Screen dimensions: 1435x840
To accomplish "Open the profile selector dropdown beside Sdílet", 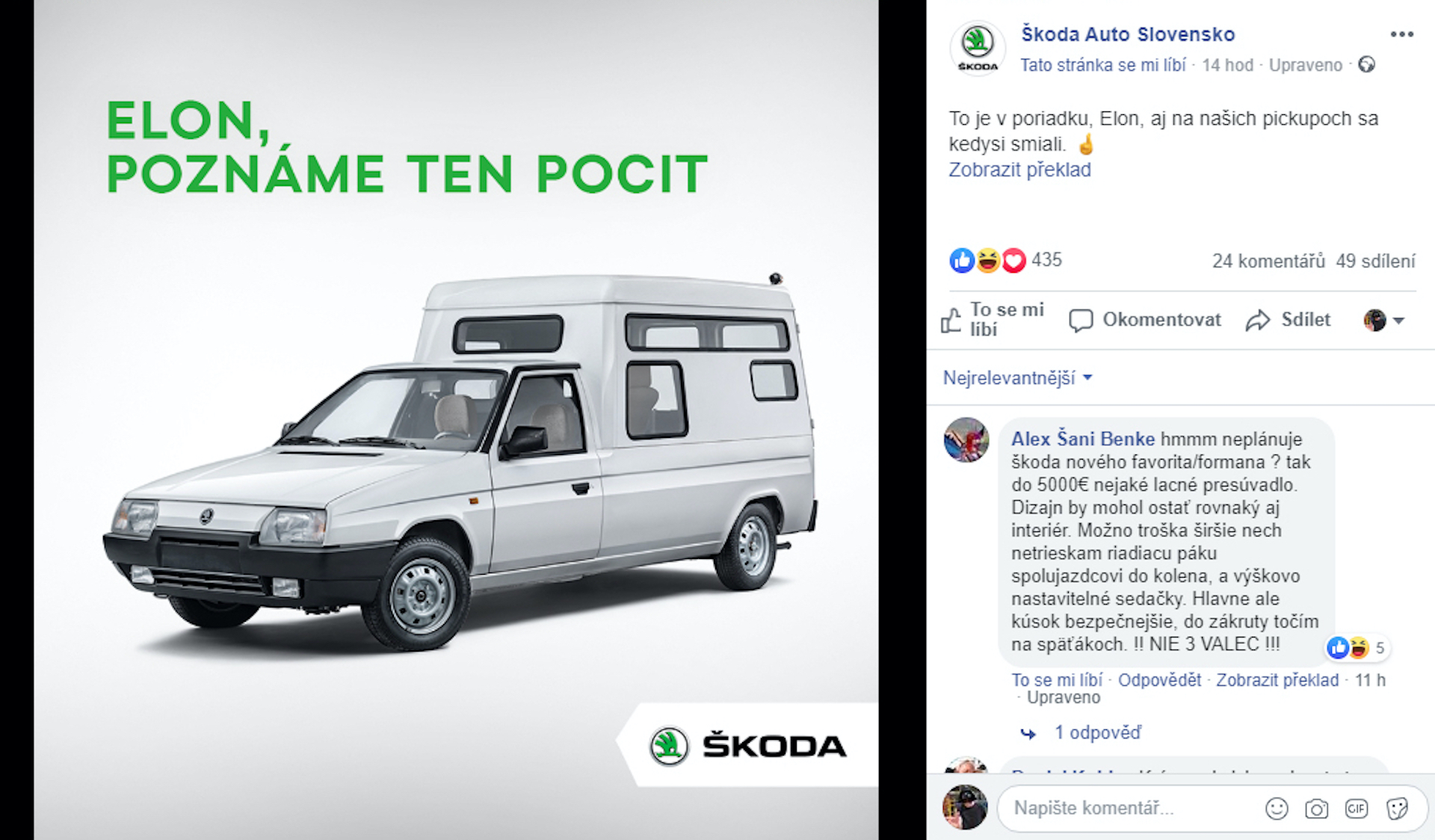I will (x=1384, y=320).
